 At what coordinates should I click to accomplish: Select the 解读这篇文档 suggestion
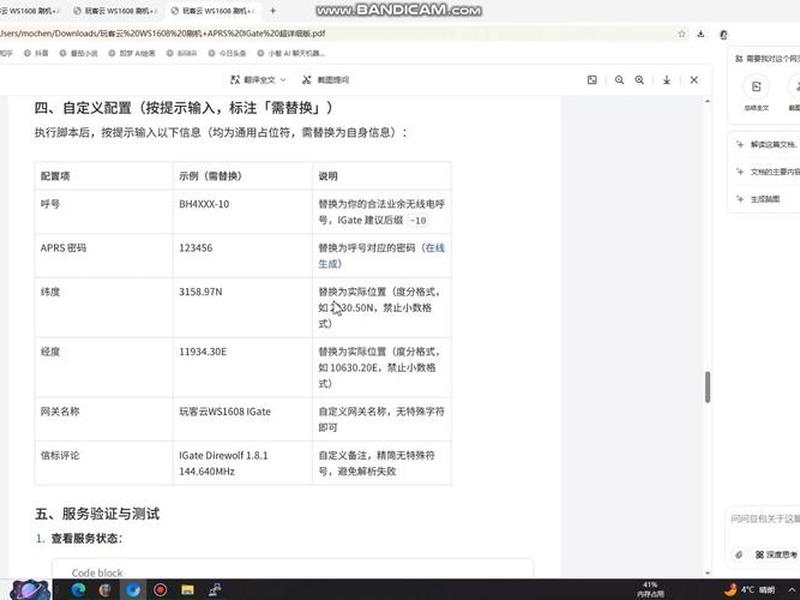768,145
